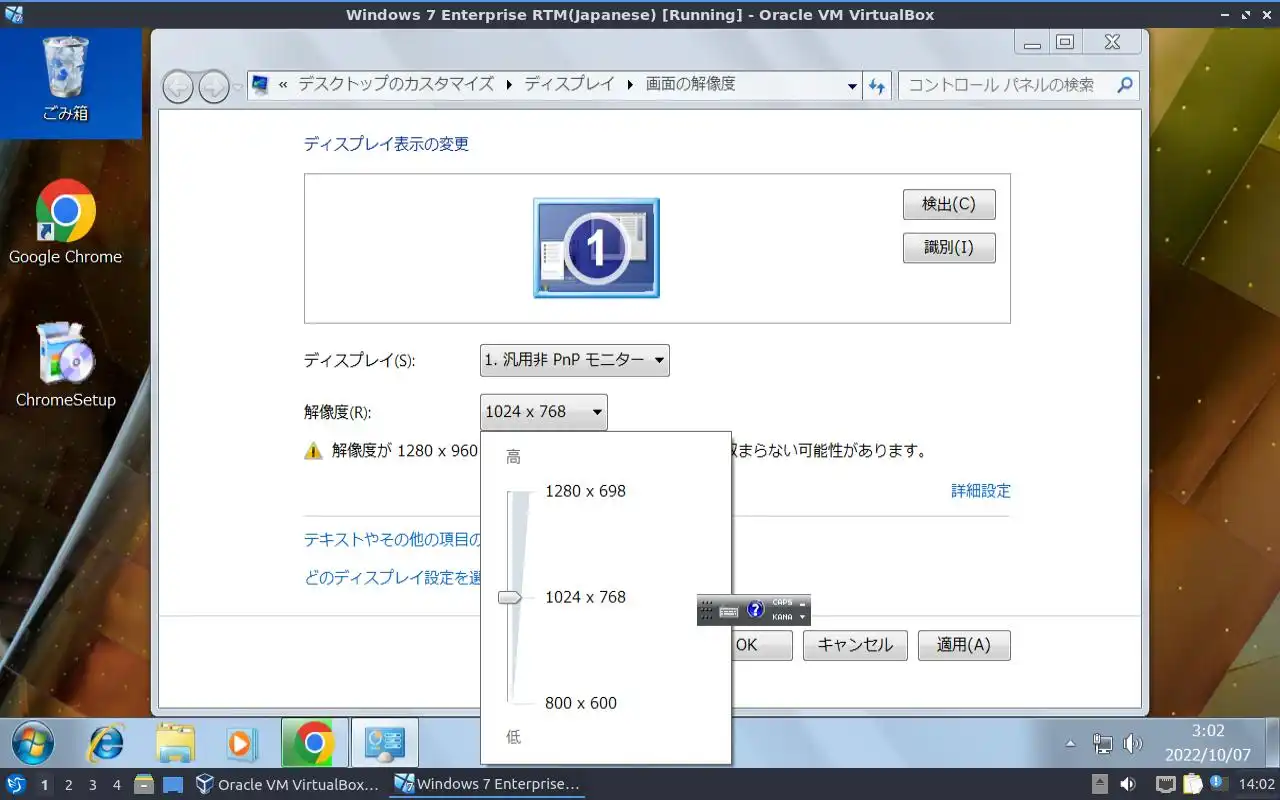This screenshot has width=1280, height=800.
Task: Open the IME language bar options arrow
Action: click(802, 617)
